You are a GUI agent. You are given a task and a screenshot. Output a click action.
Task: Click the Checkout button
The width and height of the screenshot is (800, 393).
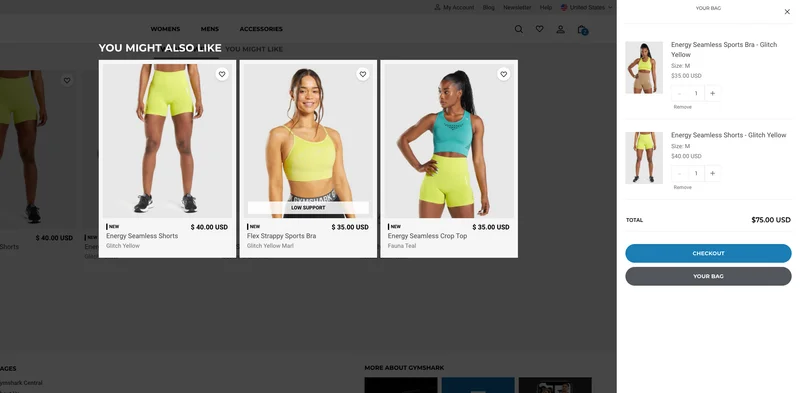[x=708, y=253]
